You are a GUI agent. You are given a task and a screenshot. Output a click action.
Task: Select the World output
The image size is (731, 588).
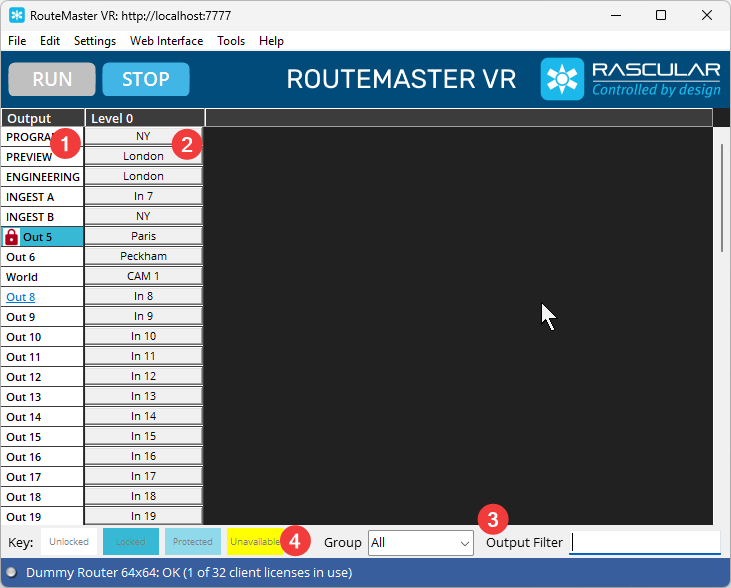pyautogui.click(x=42, y=277)
